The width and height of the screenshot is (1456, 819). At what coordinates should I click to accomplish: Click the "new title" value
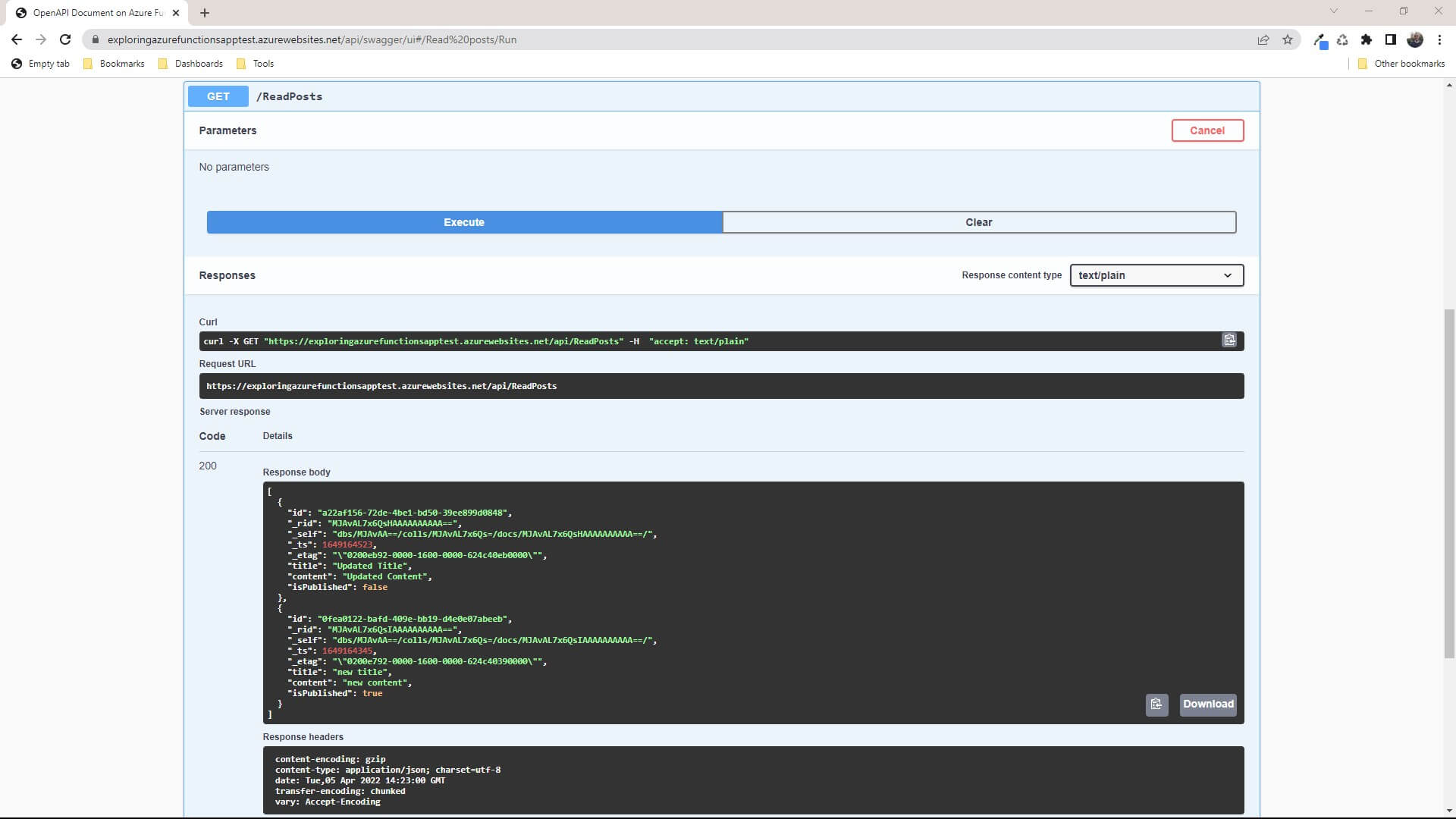[x=362, y=672]
